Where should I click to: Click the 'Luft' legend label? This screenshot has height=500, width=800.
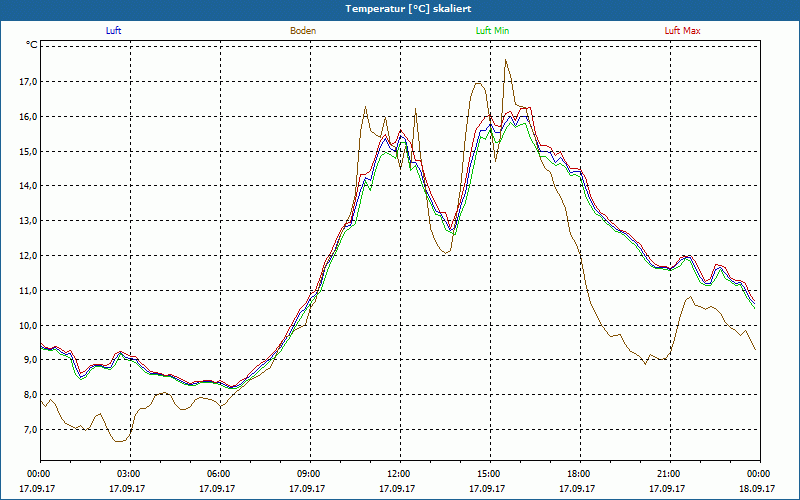click(113, 31)
